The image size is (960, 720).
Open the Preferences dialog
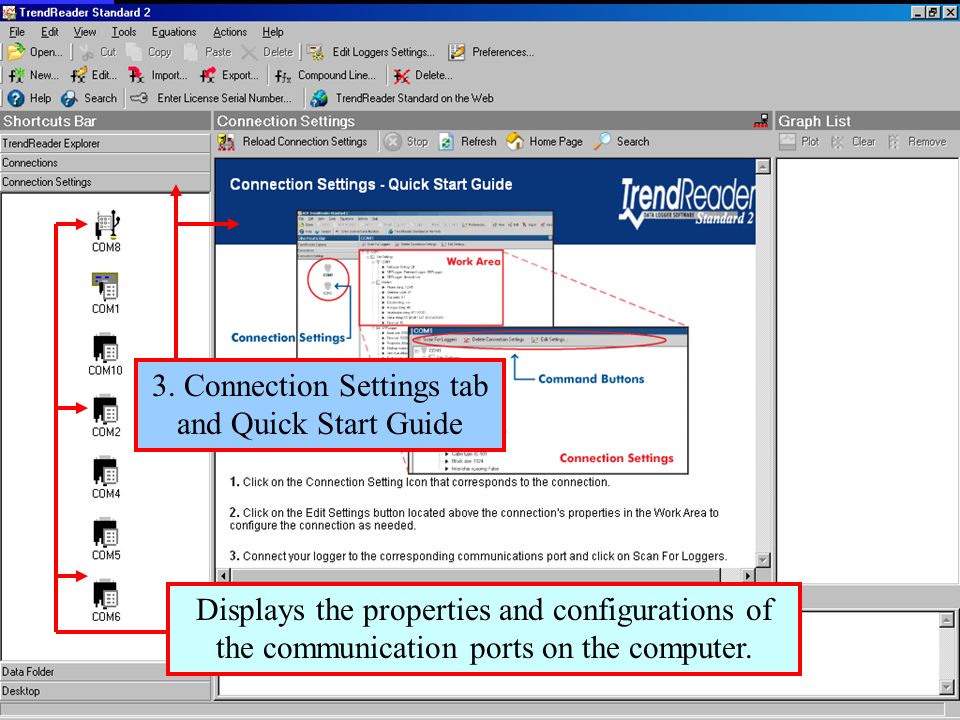pyautogui.click(x=491, y=53)
